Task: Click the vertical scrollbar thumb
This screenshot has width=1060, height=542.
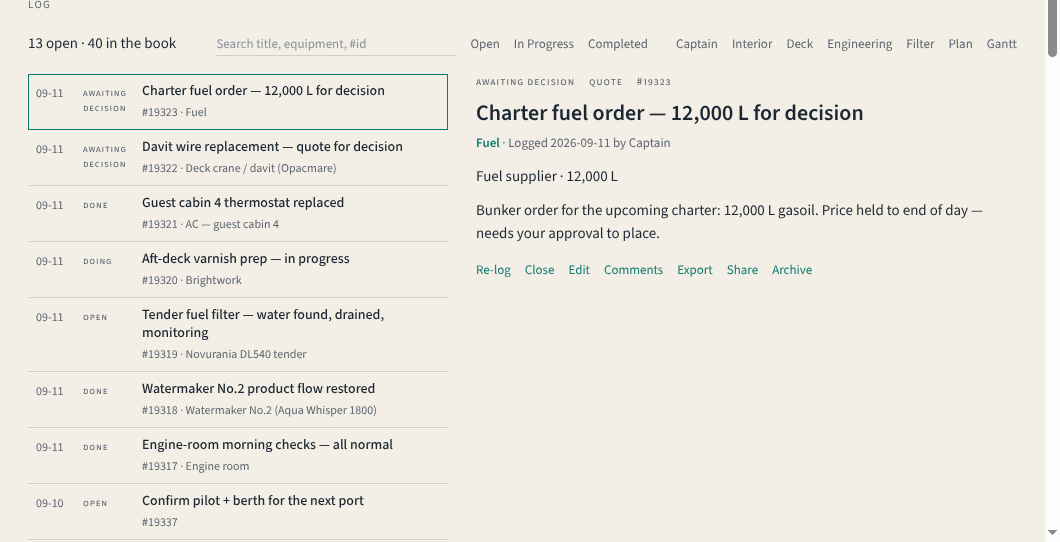Action: [1052, 28]
